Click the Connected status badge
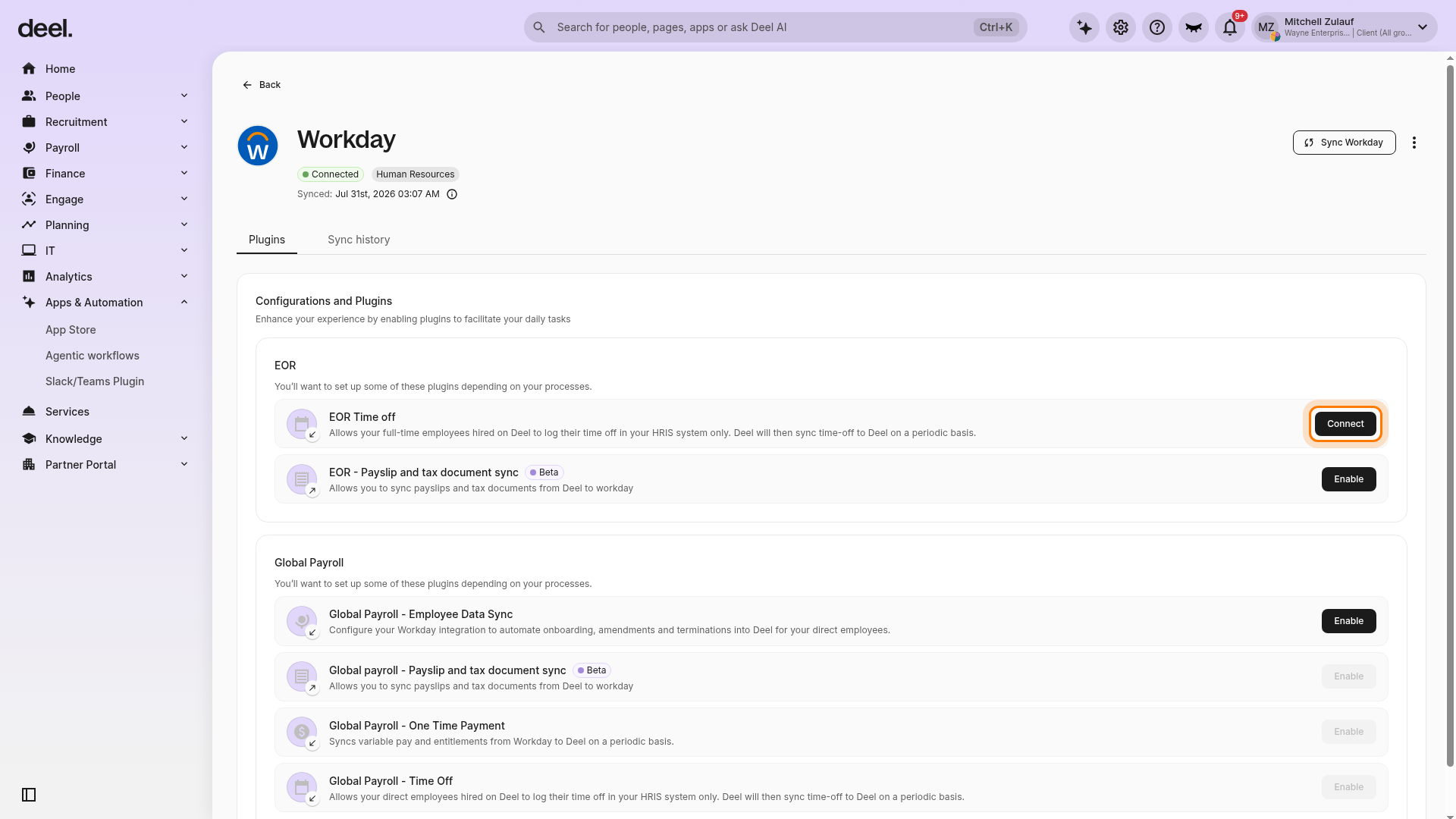Image resolution: width=1456 pixels, height=819 pixels. tap(331, 174)
